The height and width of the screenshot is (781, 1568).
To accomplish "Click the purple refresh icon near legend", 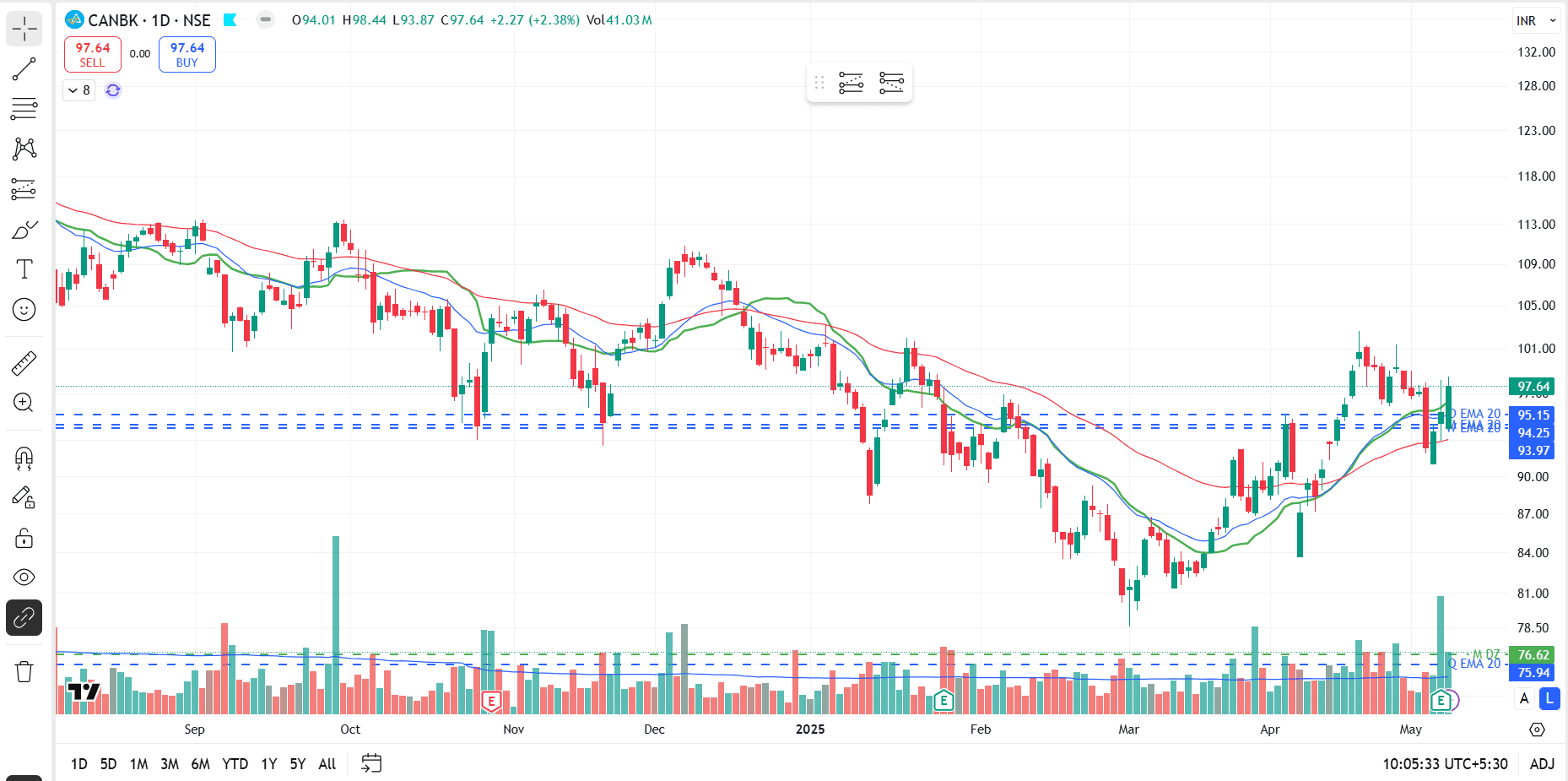I will pos(113,90).
